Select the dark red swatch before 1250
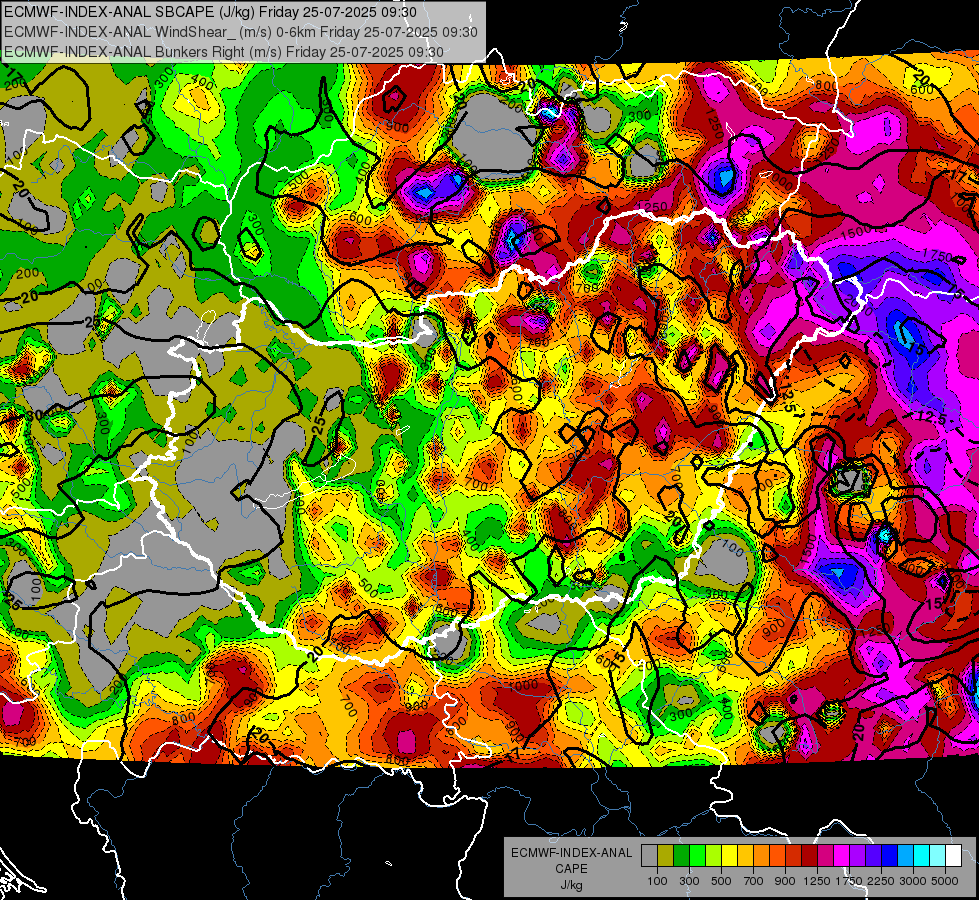Screen dimensions: 979x900 pos(809,856)
